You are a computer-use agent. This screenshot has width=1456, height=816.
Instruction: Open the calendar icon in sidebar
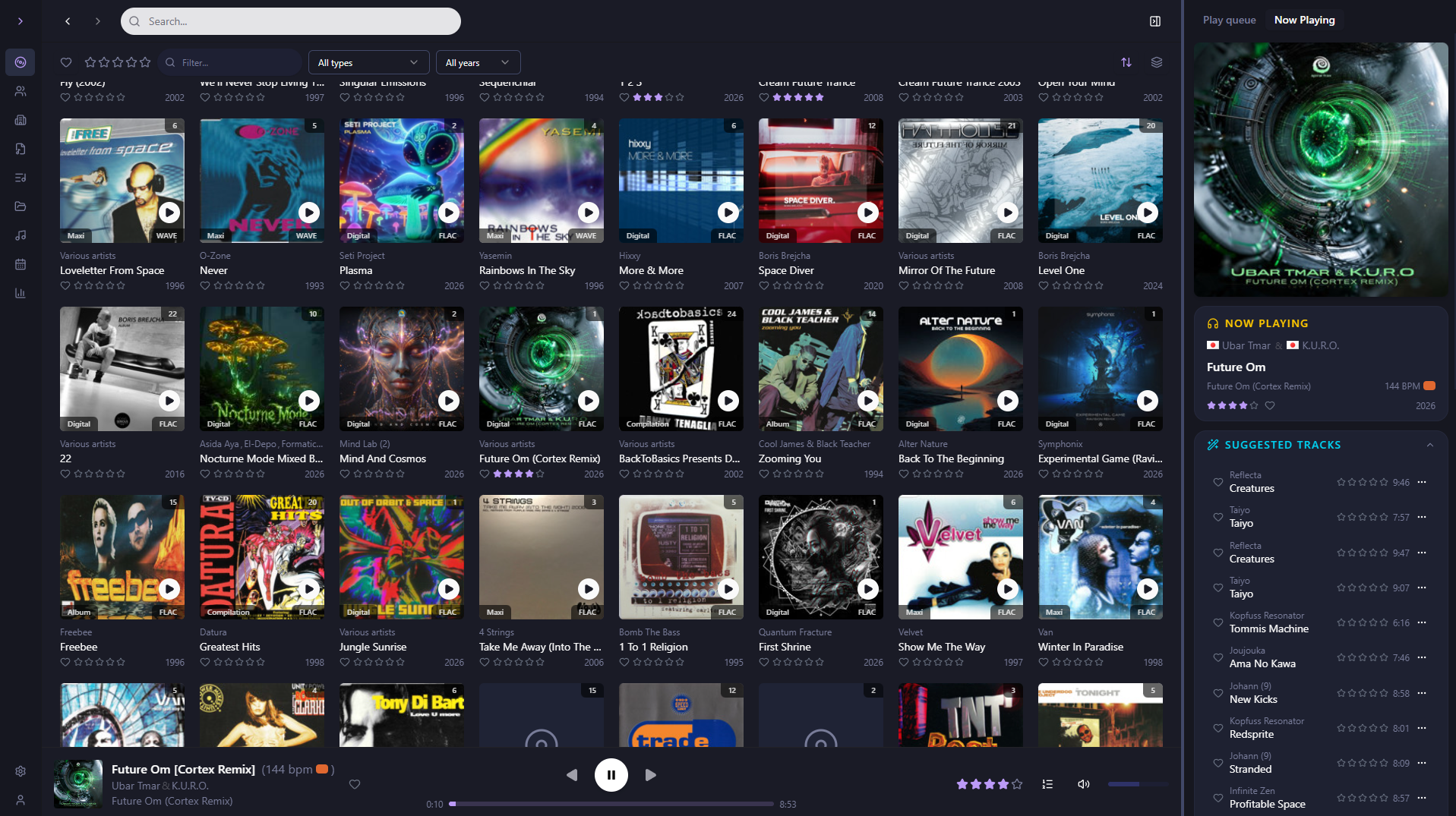click(21, 264)
